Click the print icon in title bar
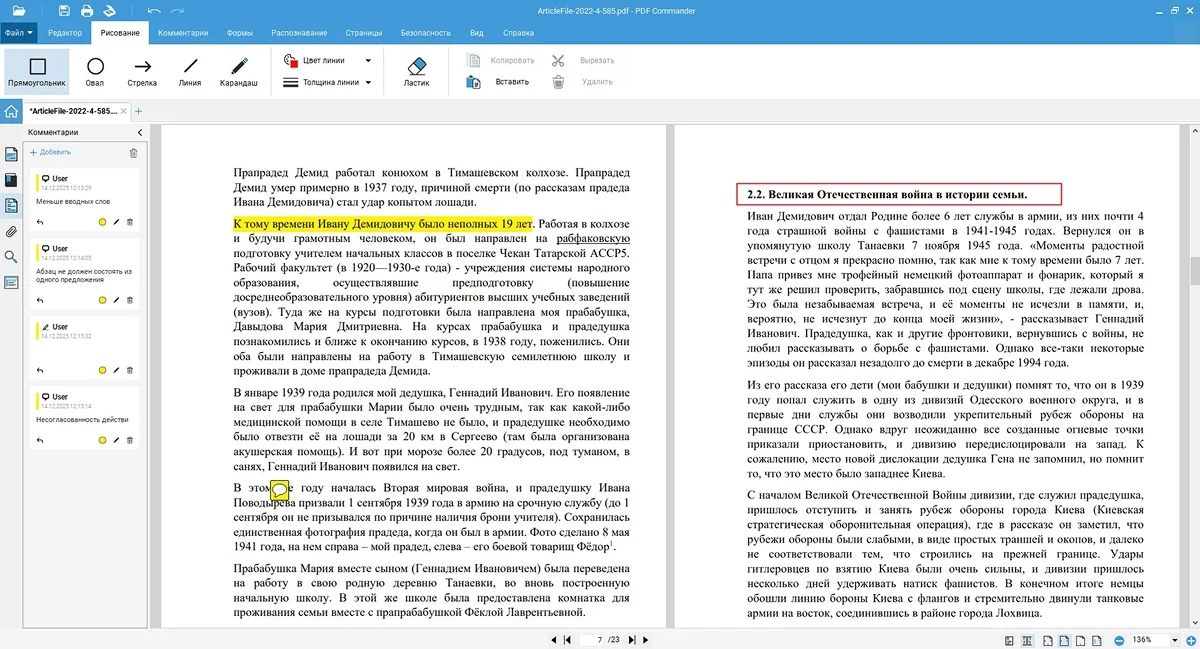The image size is (1200, 649). (87, 11)
